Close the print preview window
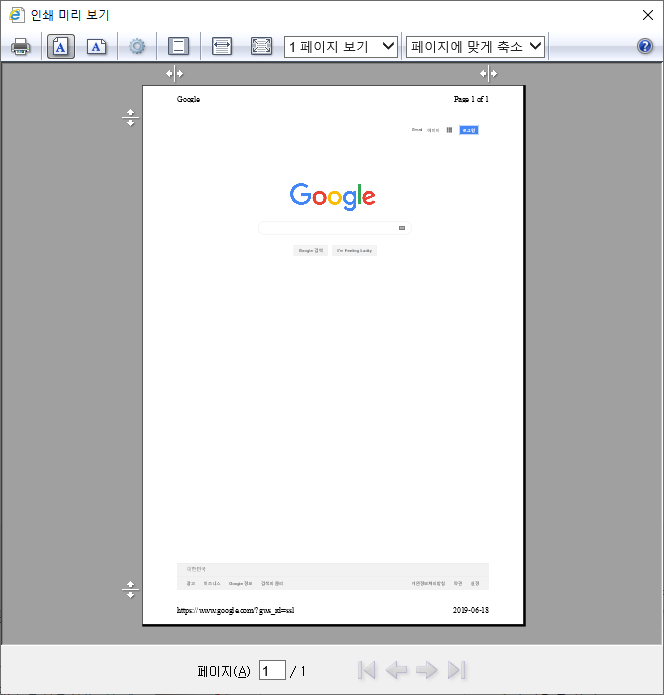 tap(648, 15)
